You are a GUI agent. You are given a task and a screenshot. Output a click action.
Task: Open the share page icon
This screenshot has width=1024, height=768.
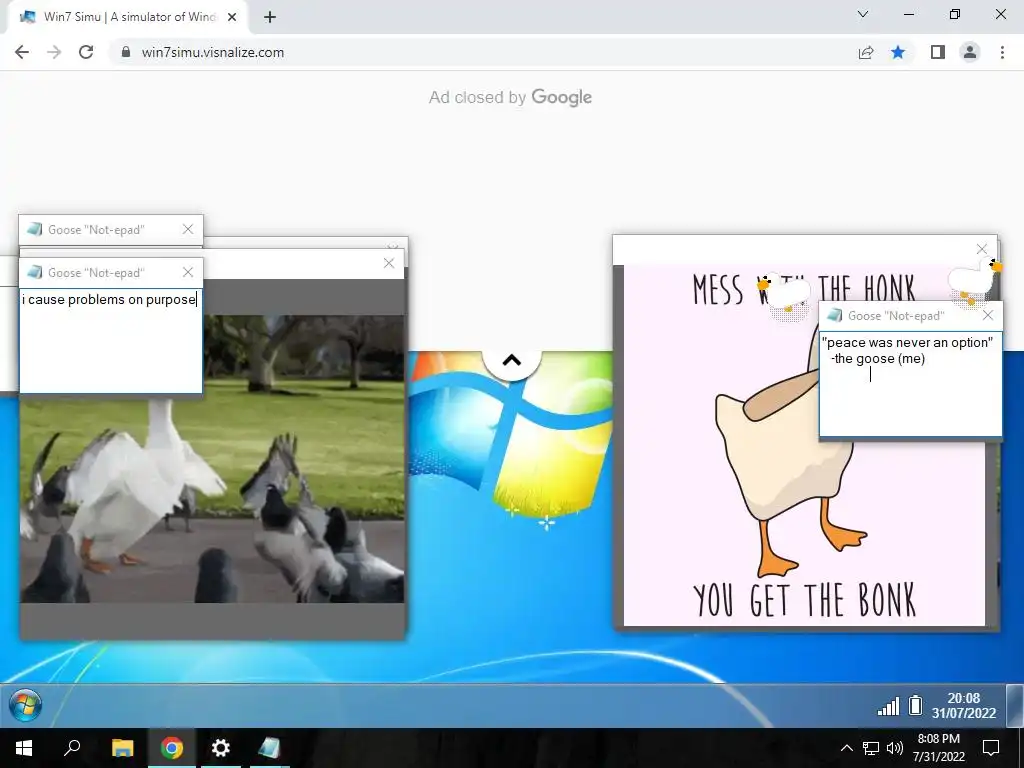pyautogui.click(x=866, y=52)
